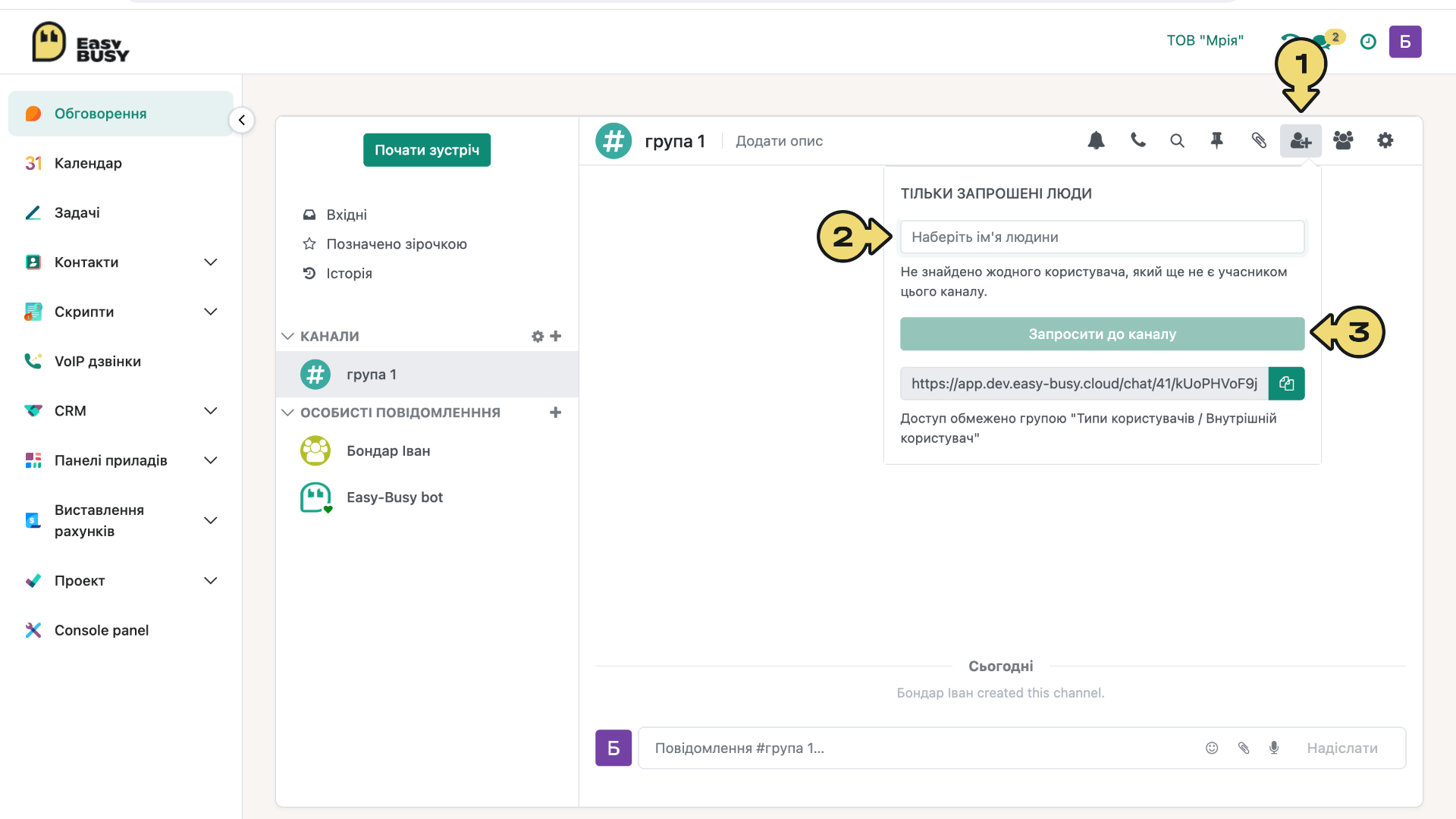This screenshot has height=819, width=1456.
Task: Start a call with the phone icon
Action: click(1137, 140)
